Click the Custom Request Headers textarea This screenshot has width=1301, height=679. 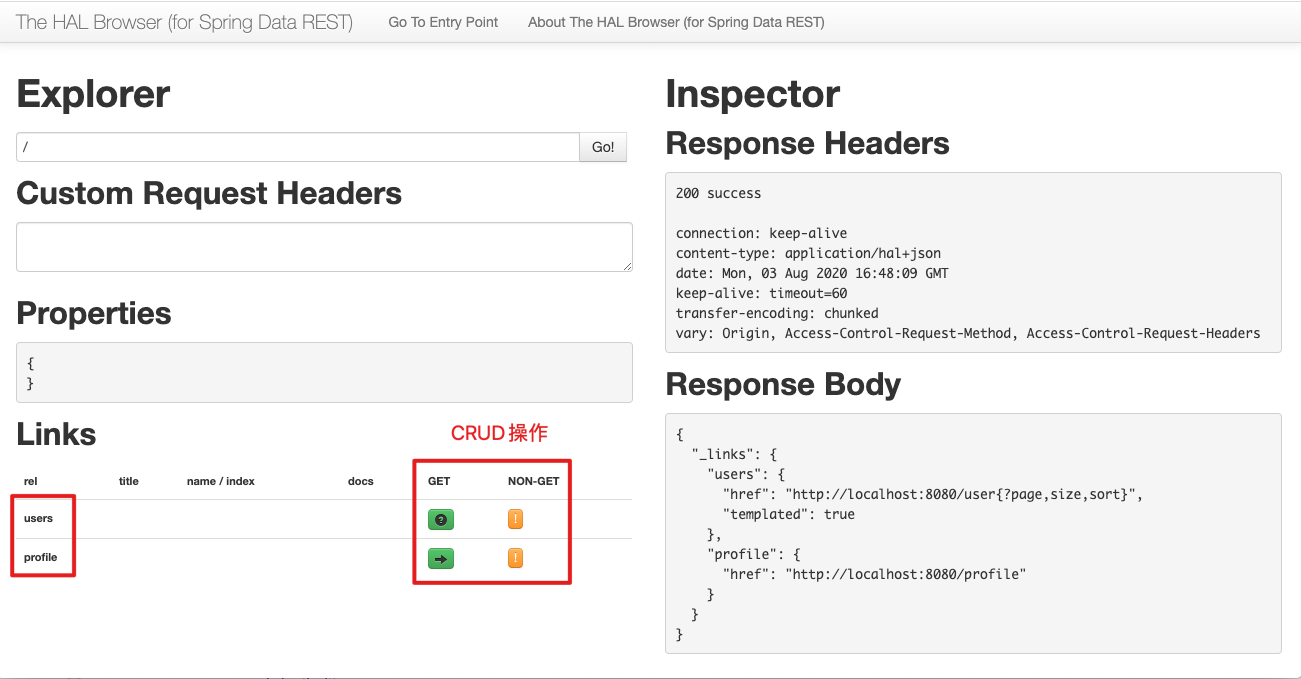click(x=323, y=246)
